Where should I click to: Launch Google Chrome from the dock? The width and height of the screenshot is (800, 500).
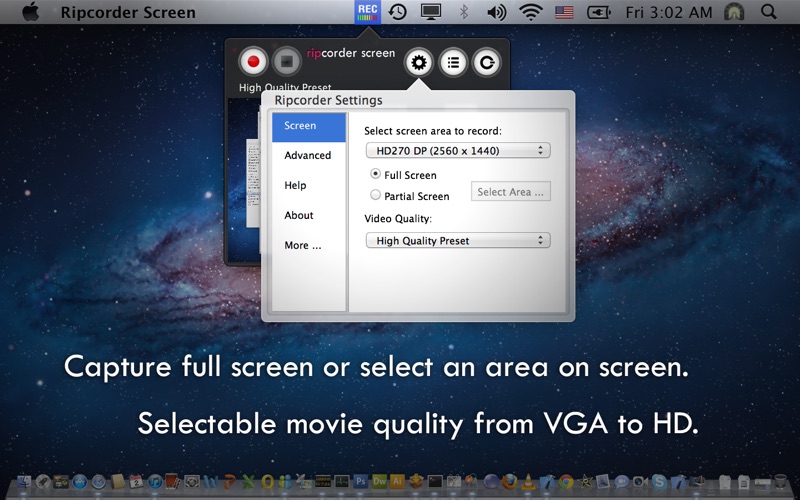point(566,481)
